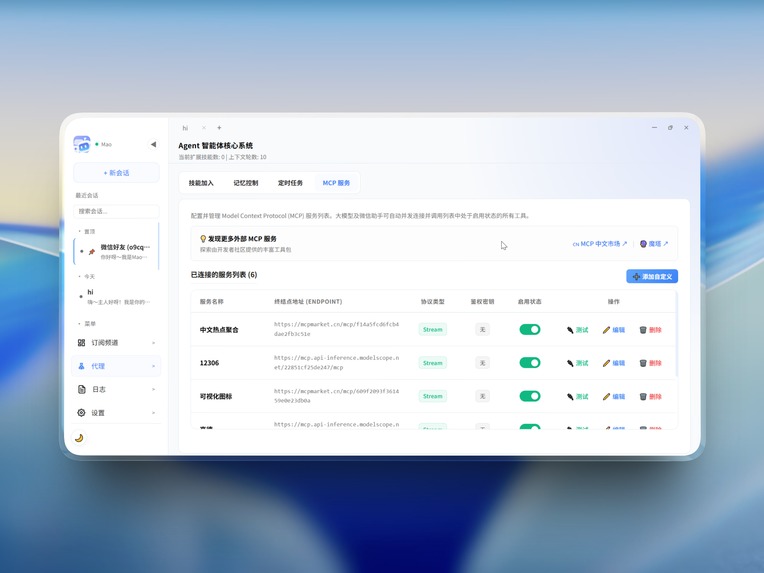The height and width of the screenshot is (573, 764).
Task: Click the 终结点地址 (ENDPOINT) column header
Action: (308, 302)
